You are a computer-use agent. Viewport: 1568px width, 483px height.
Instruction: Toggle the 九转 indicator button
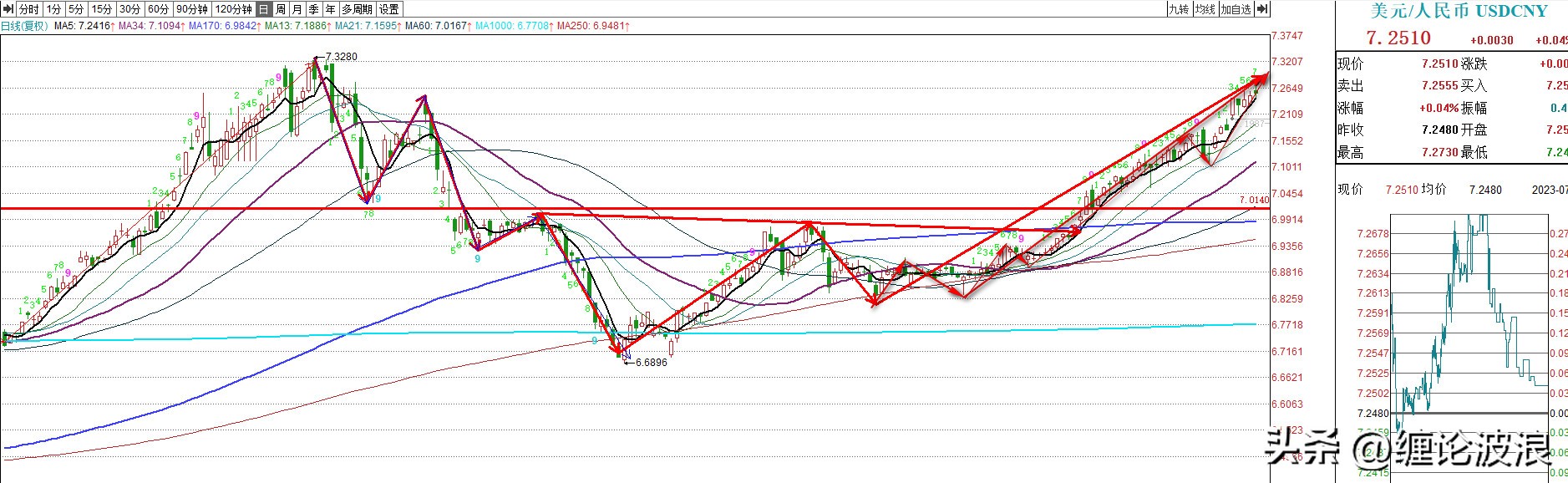[x=1179, y=9]
